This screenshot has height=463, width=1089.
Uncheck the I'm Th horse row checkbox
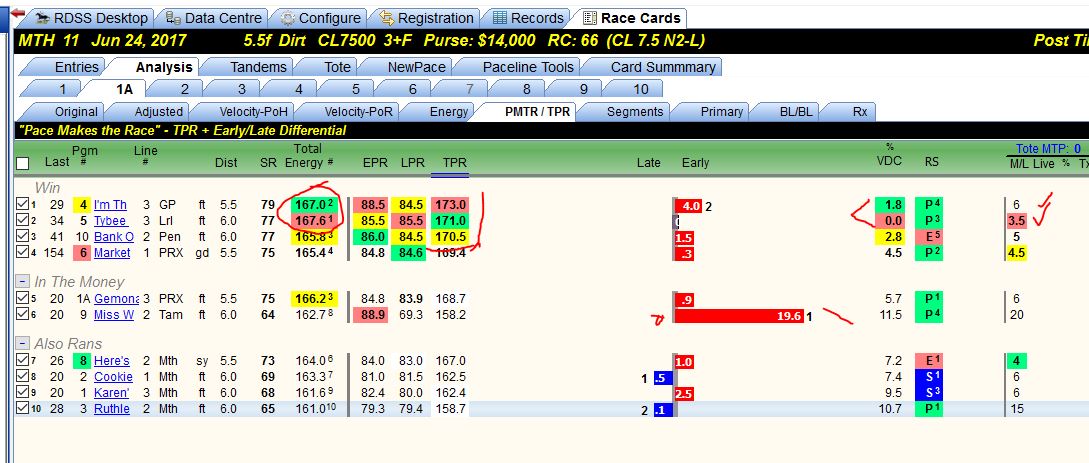(22, 205)
